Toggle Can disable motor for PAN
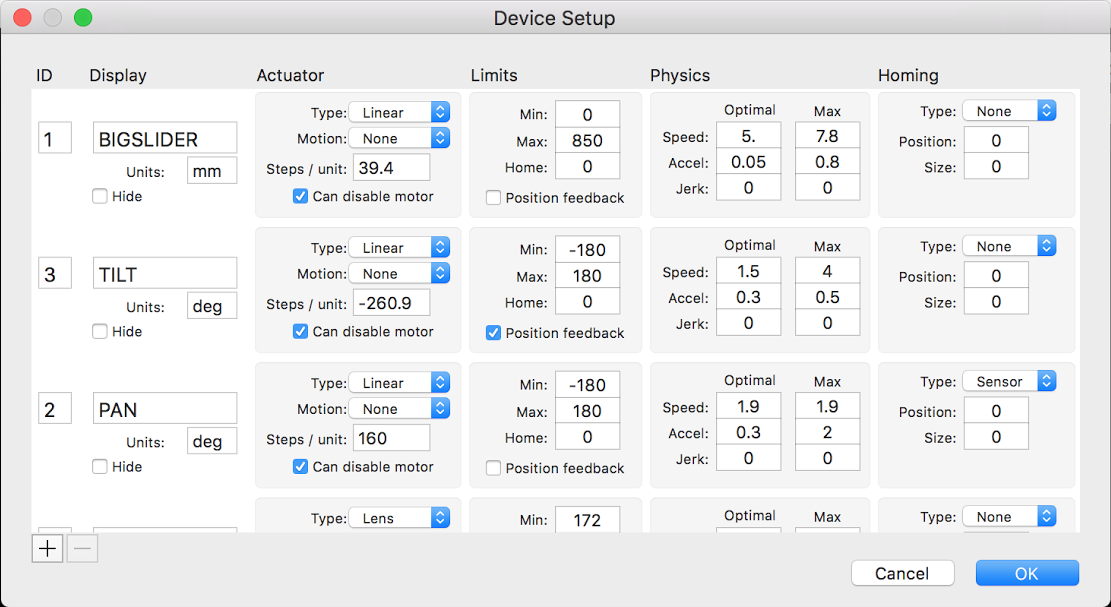This screenshot has width=1111, height=607. point(300,467)
